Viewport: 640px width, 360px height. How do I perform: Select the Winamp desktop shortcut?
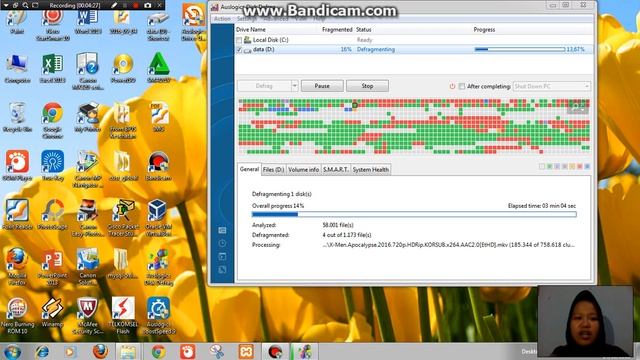click(52, 312)
